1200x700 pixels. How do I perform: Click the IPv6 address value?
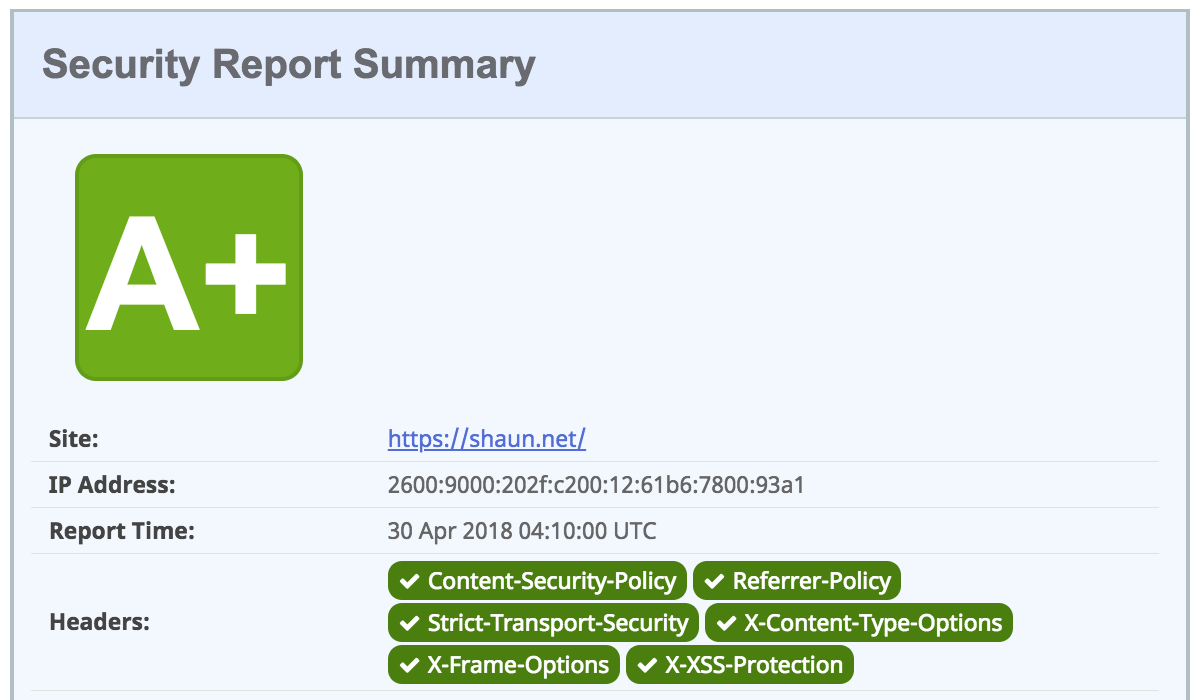(x=596, y=486)
